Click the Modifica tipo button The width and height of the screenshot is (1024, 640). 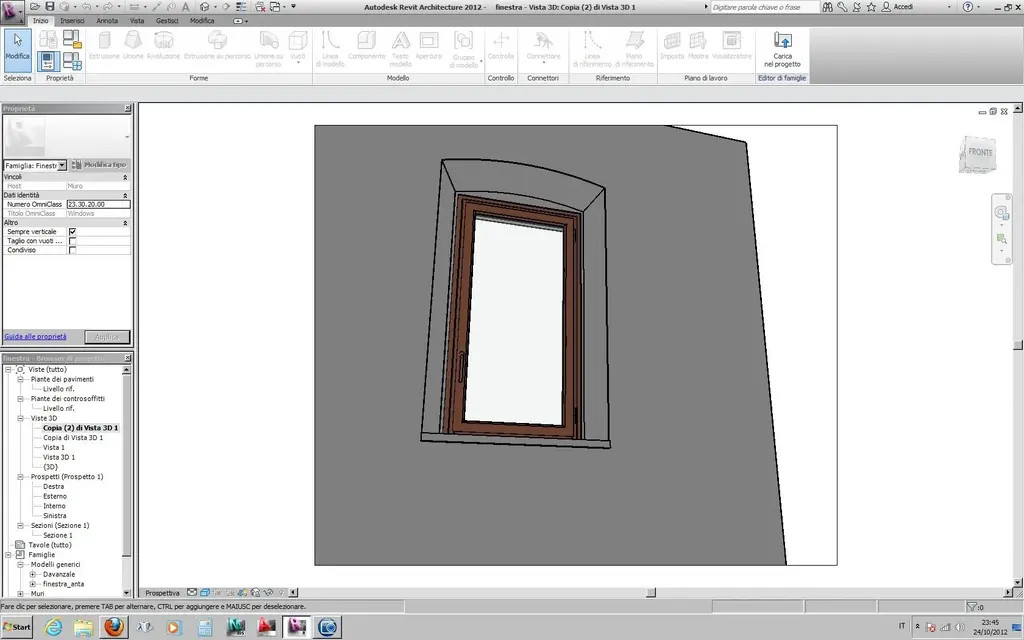[x=100, y=165]
